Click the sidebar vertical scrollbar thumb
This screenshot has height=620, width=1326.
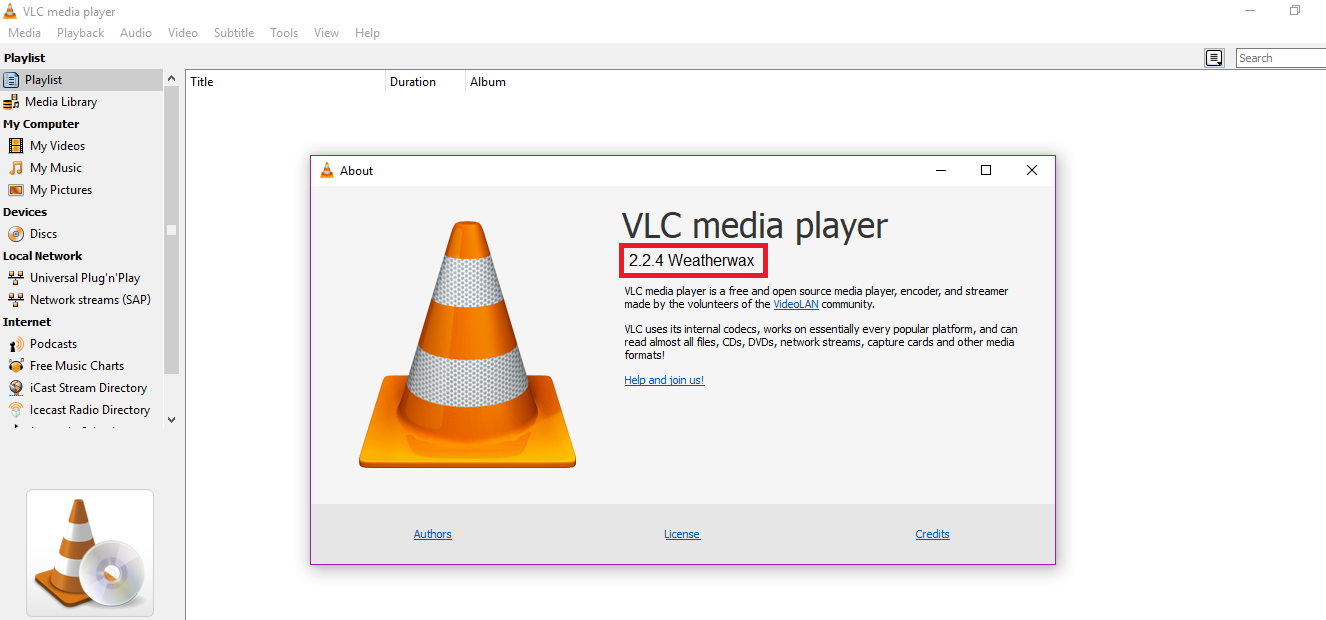171,230
